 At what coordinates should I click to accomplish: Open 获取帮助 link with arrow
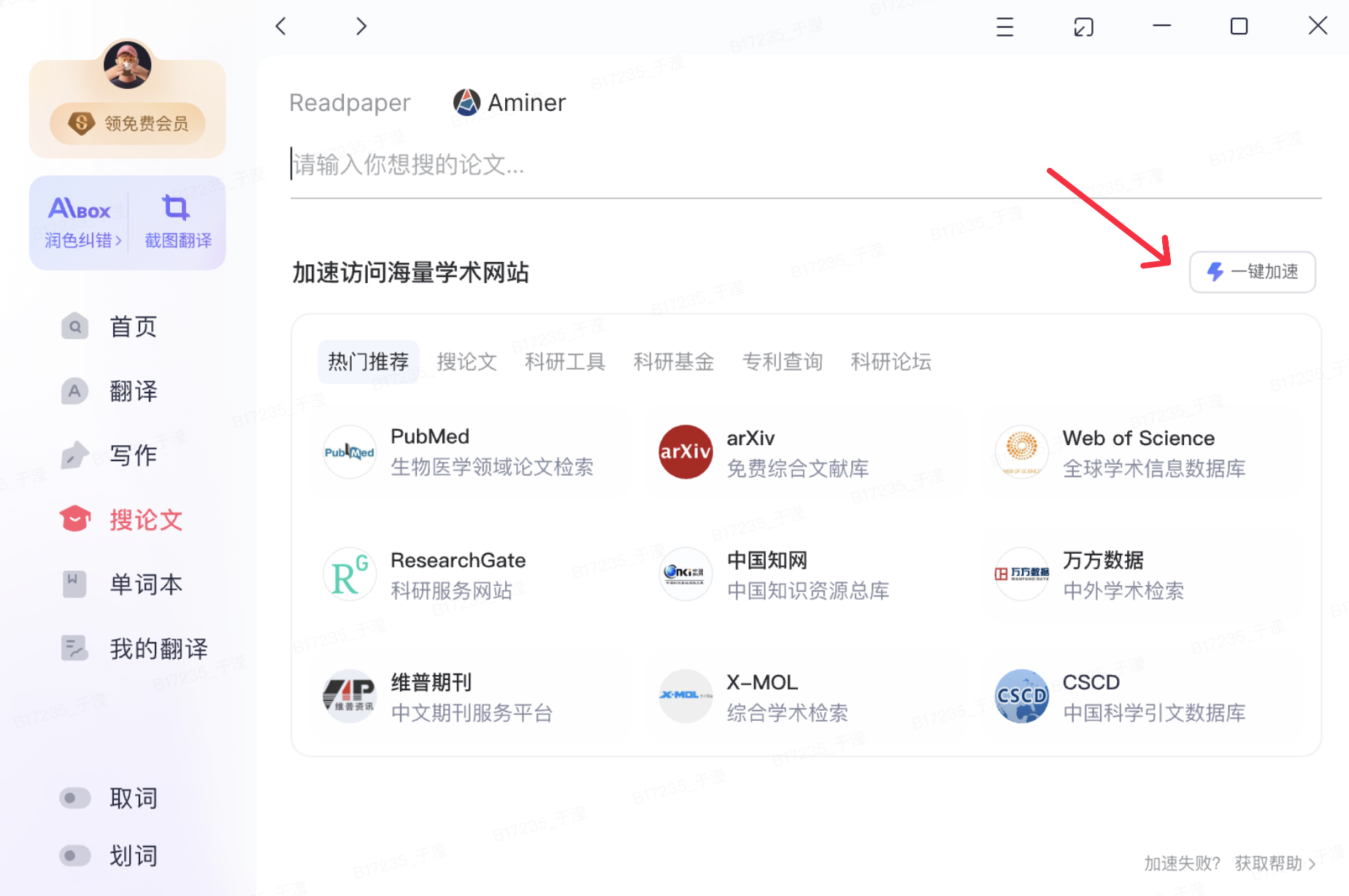[x=1275, y=864]
